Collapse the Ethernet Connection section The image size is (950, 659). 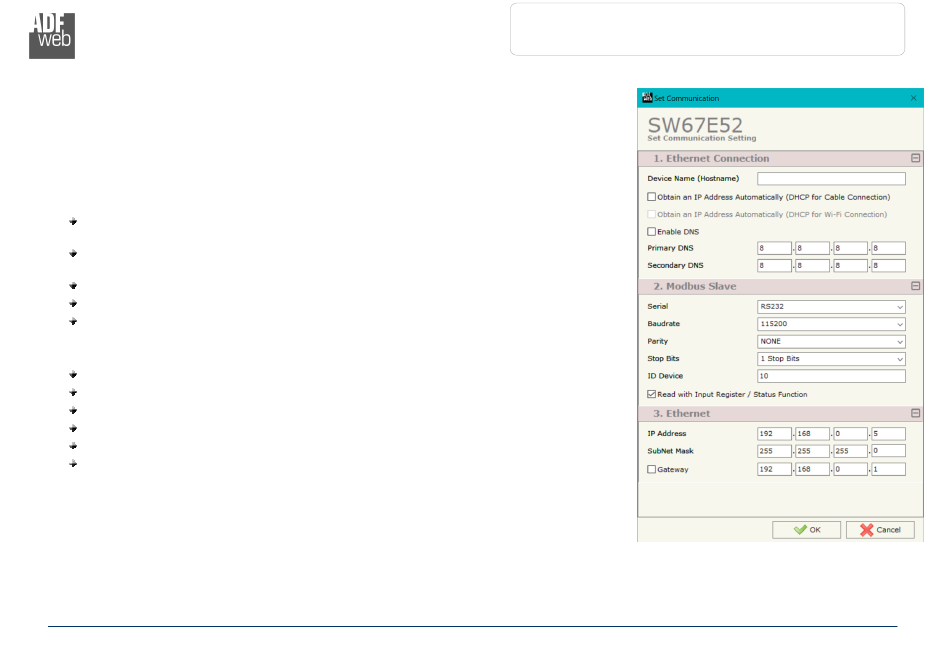(915, 158)
